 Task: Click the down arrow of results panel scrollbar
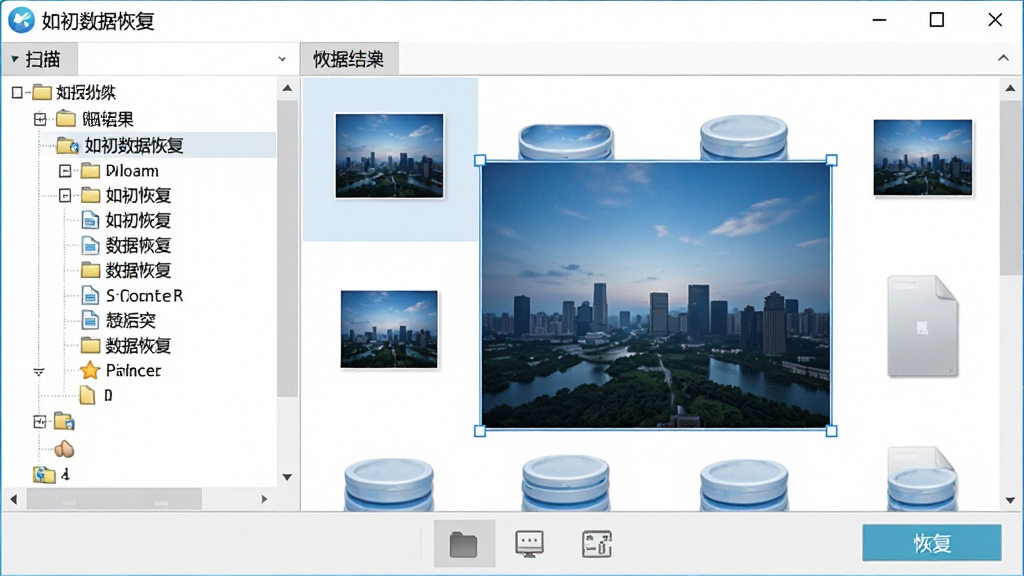coord(1010,501)
